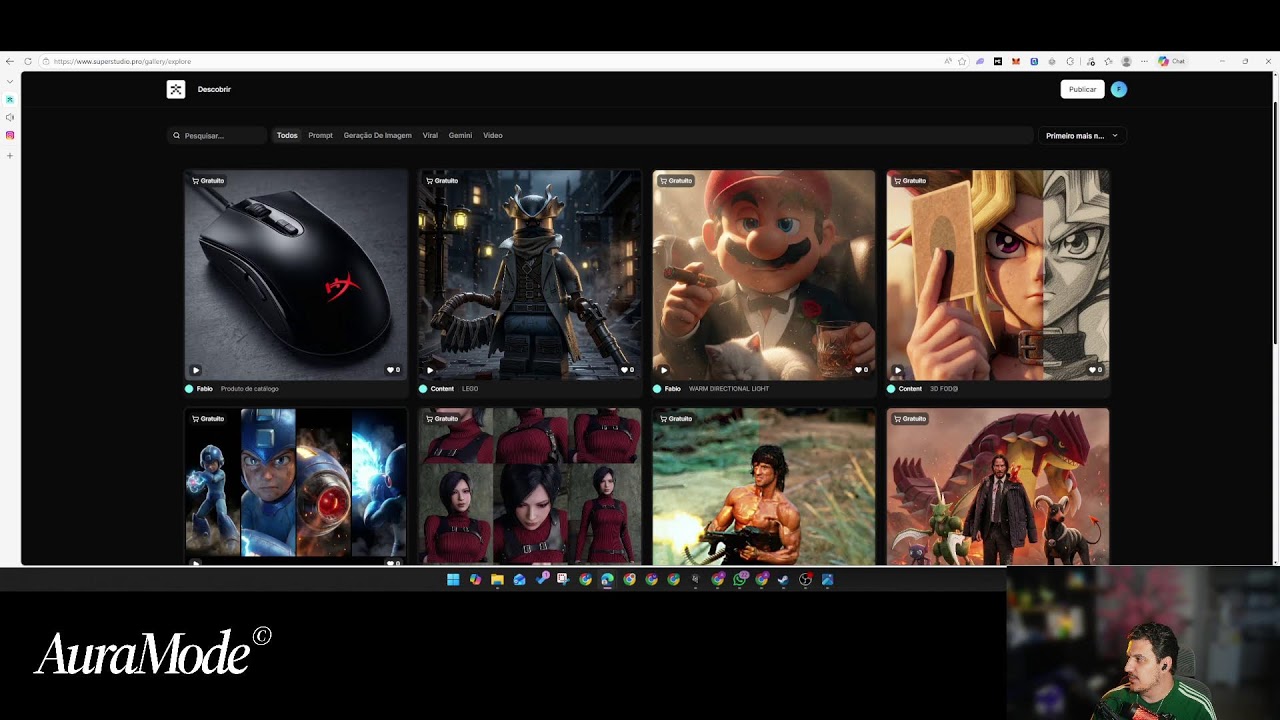Play the 3D FOD@ anime card video
Image resolution: width=1280 pixels, height=720 pixels.
(898, 370)
